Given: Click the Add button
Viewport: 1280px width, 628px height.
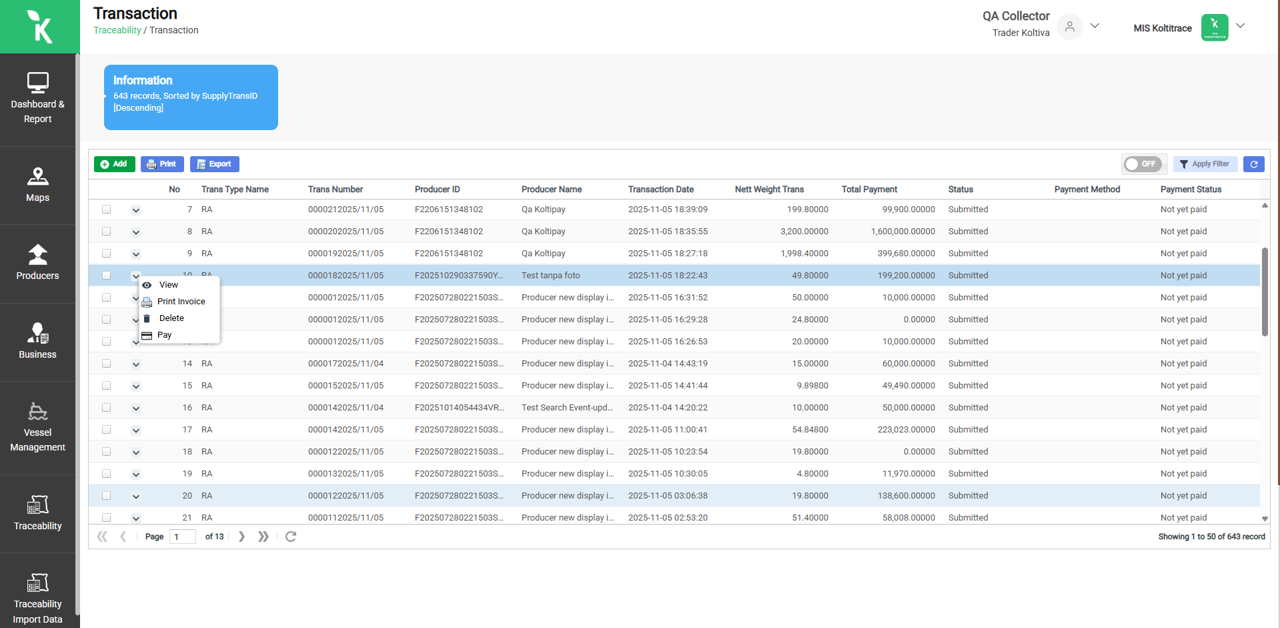Looking at the screenshot, I should coord(114,164).
